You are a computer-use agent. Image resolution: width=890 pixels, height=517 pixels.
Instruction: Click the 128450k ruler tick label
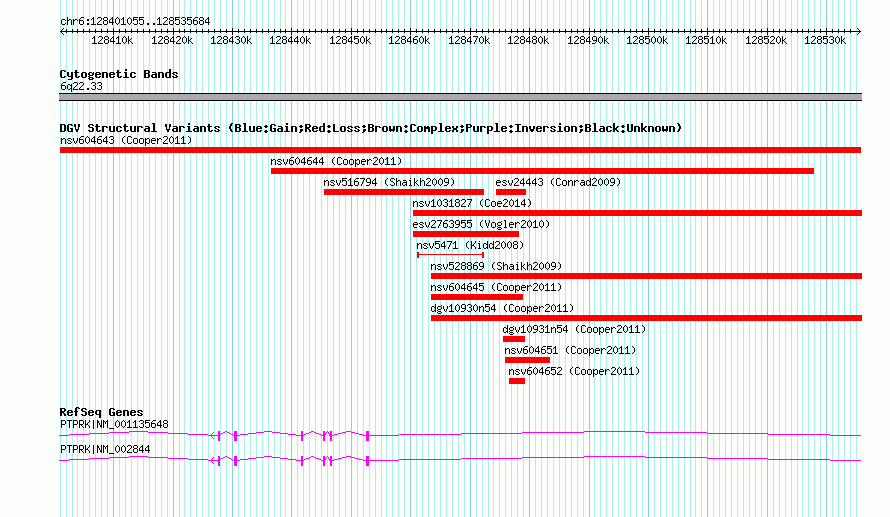tap(350, 40)
